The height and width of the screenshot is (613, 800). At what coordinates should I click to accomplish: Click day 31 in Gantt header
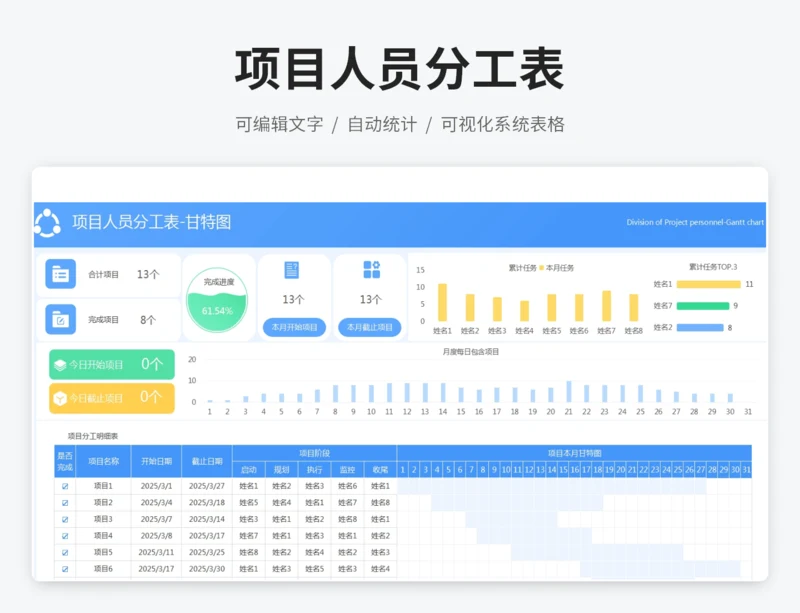point(746,470)
